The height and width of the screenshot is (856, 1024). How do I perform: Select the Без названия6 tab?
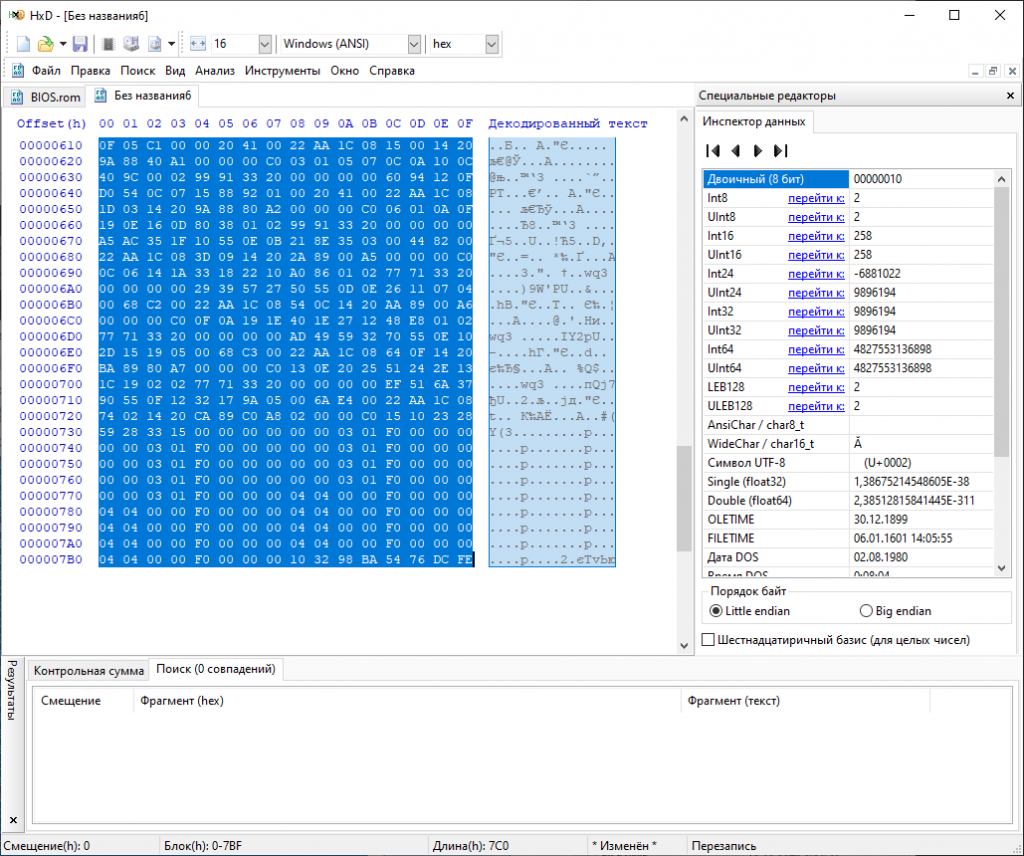pos(144,95)
